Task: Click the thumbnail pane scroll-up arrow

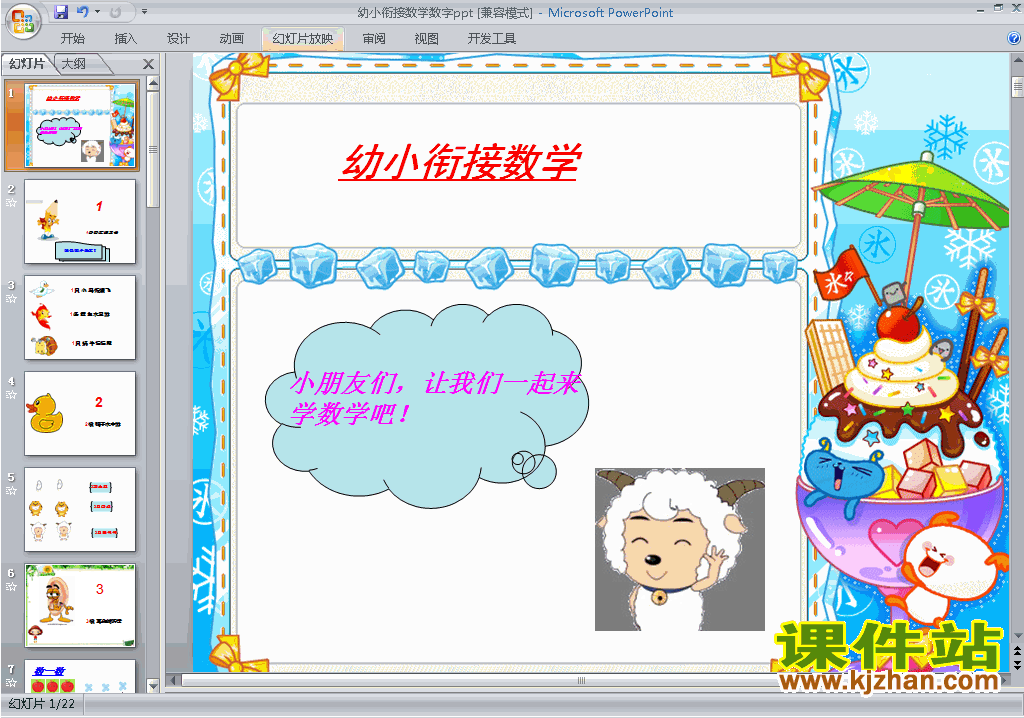Action: click(x=153, y=83)
